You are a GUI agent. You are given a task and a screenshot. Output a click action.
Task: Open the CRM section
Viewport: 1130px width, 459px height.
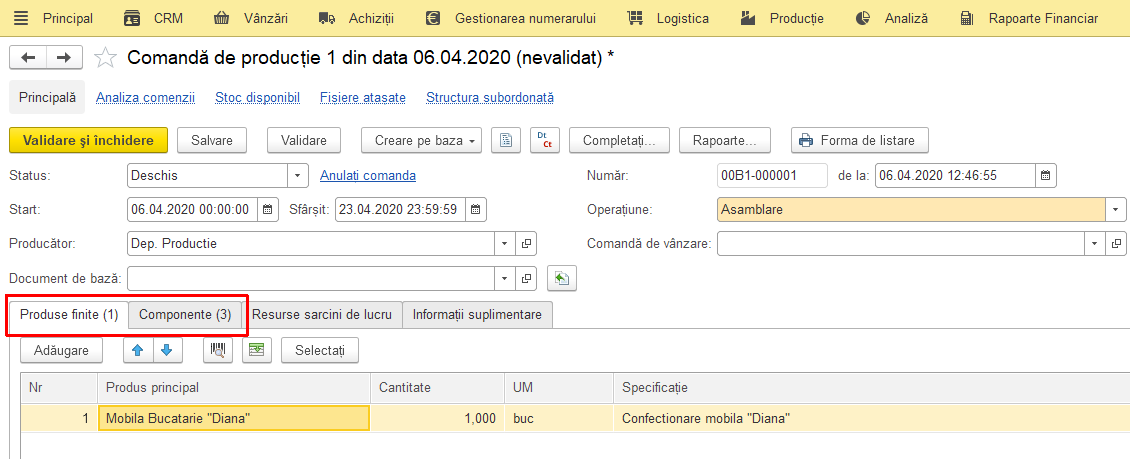(x=153, y=18)
